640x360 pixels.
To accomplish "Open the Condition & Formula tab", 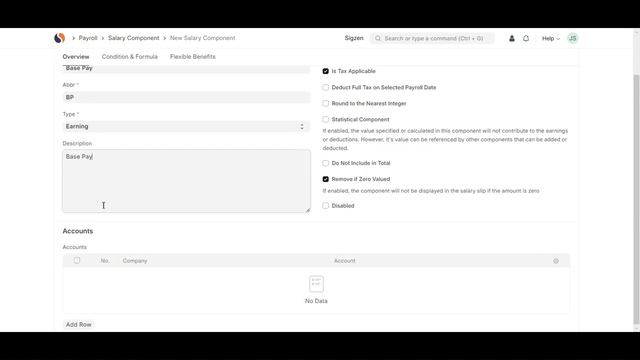I will (130, 57).
